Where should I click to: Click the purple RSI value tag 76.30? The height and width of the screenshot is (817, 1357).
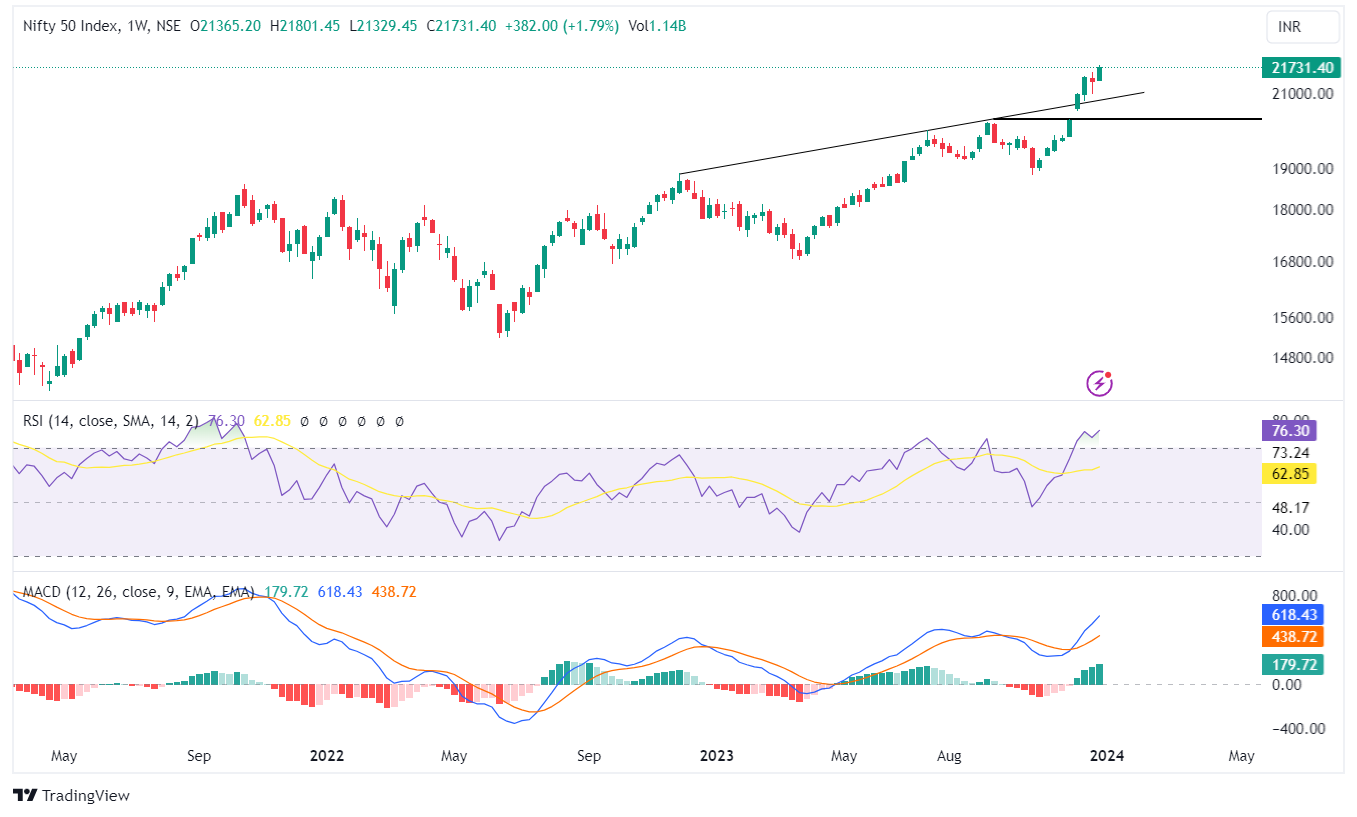coord(1289,430)
